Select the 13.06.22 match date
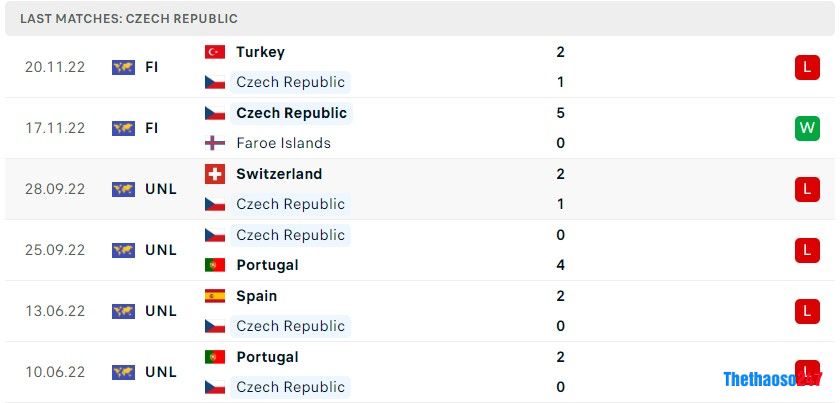840x403 pixels. (x=55, y=311)
